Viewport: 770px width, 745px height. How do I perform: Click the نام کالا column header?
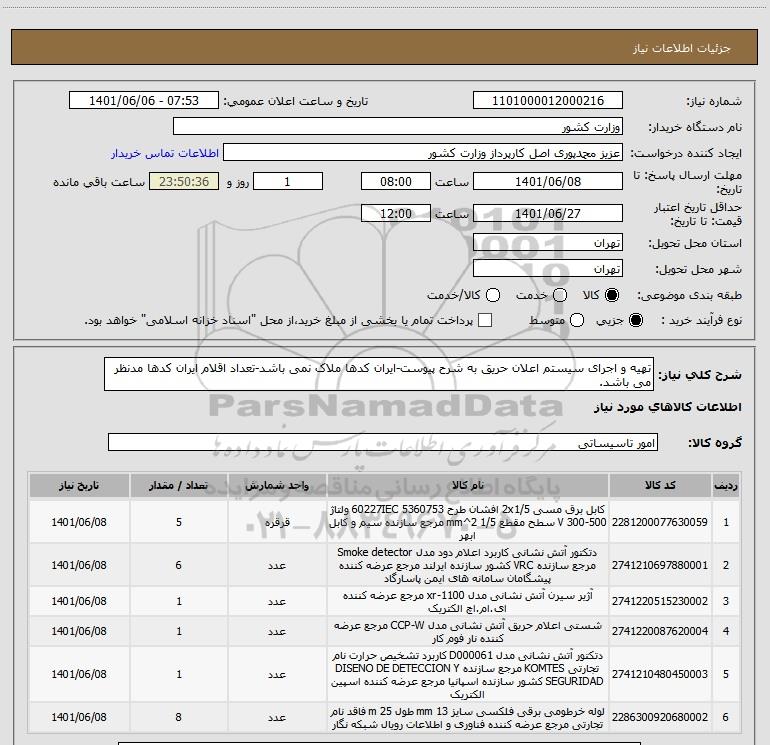coord(468,486)
